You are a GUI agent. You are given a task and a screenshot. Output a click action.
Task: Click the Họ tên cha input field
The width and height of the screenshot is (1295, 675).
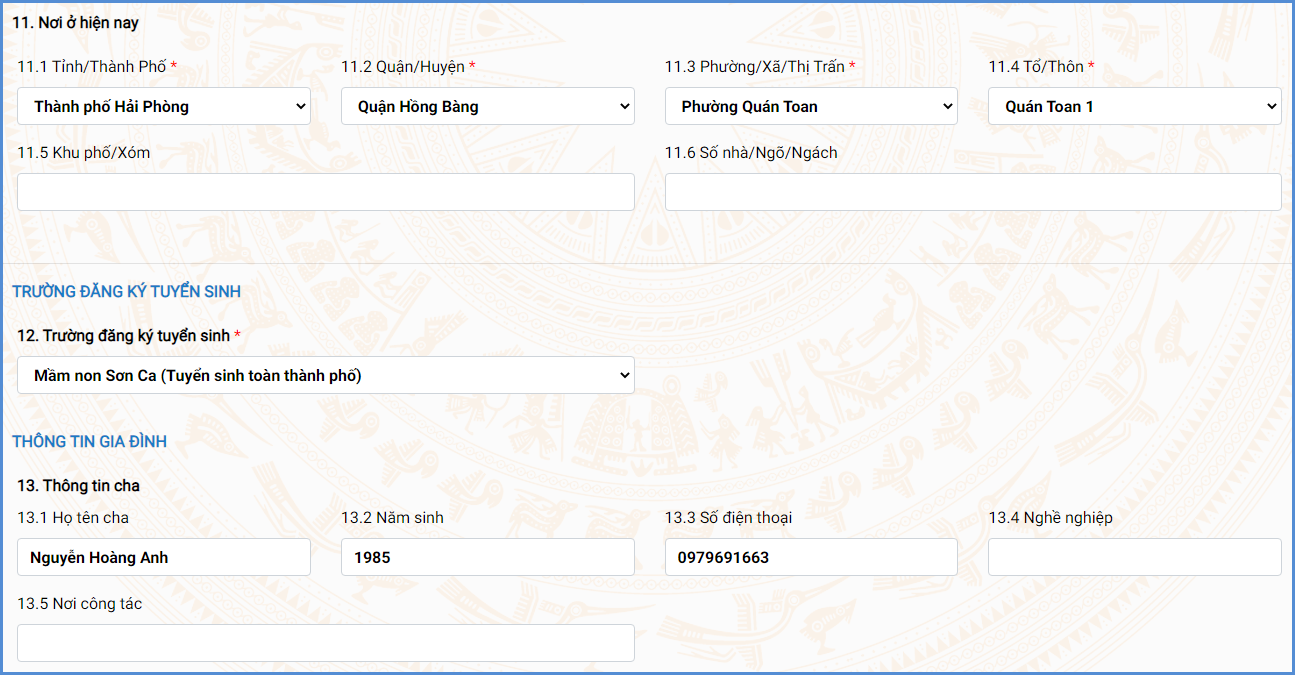[164, 557]
